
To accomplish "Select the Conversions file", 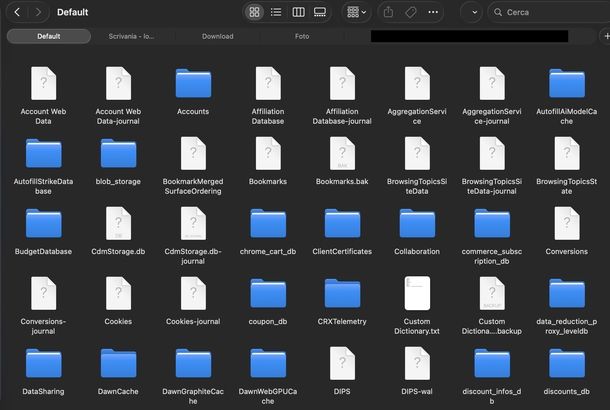I will (567, 230).
